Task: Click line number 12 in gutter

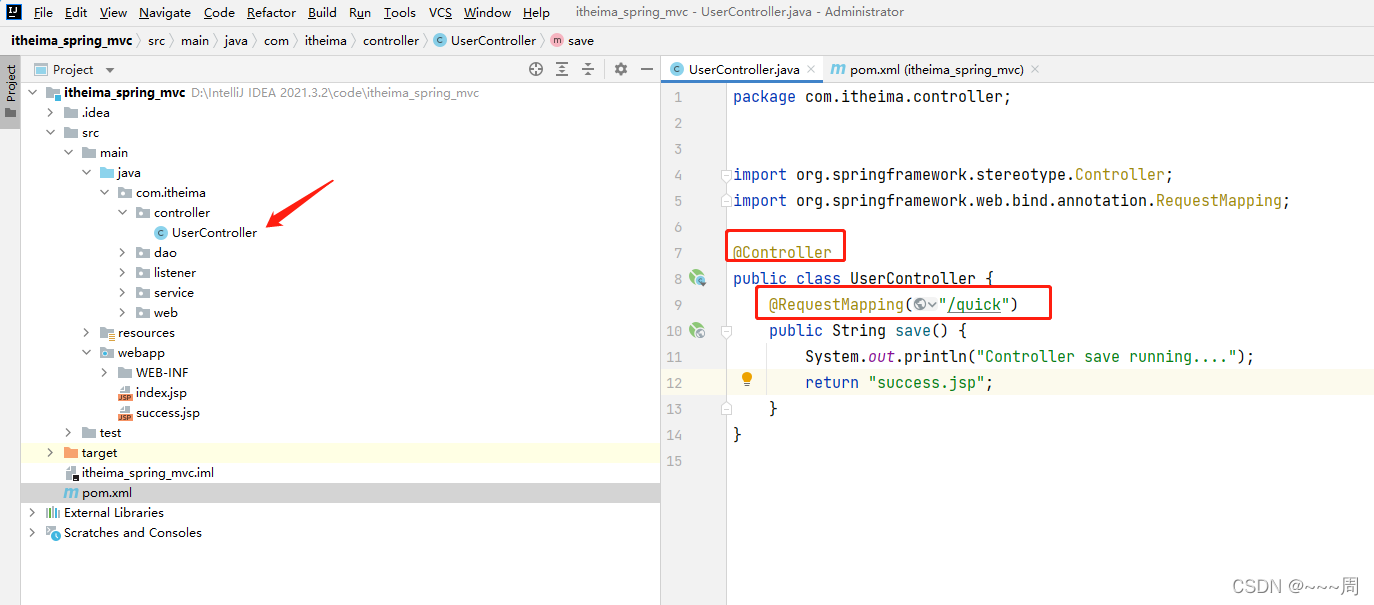Action: [673, 382]
